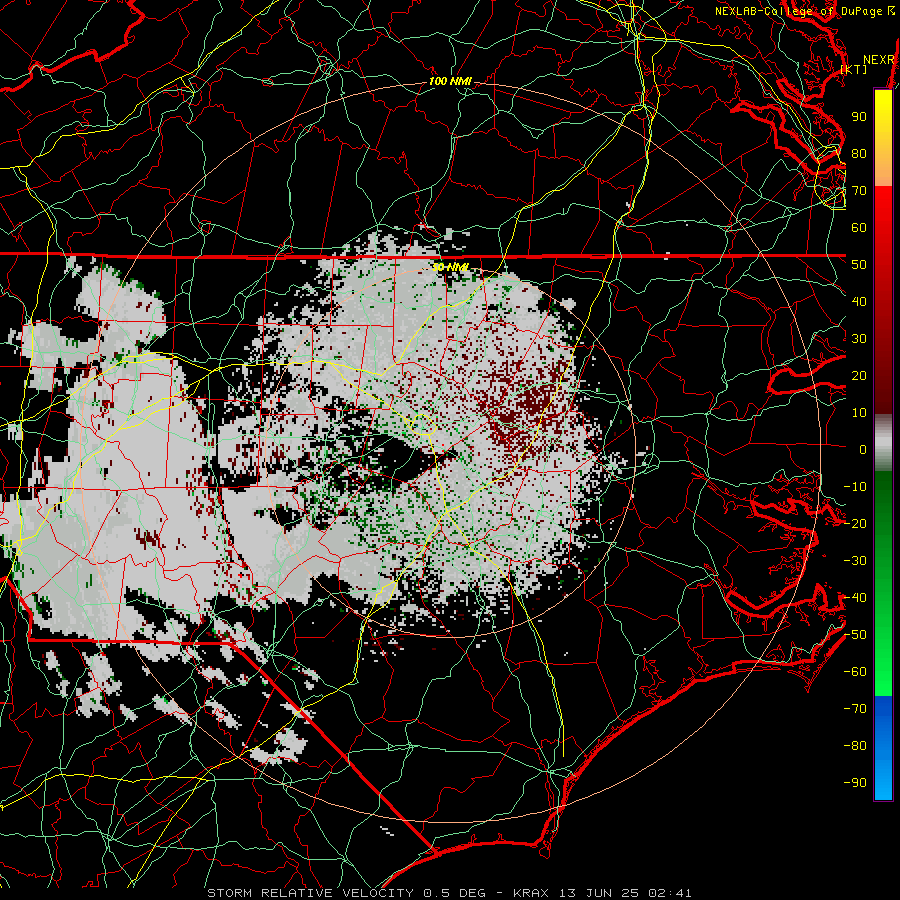Click the -70 knot scale label
This screenshot has width=900, height=900.
coord(855,709)
